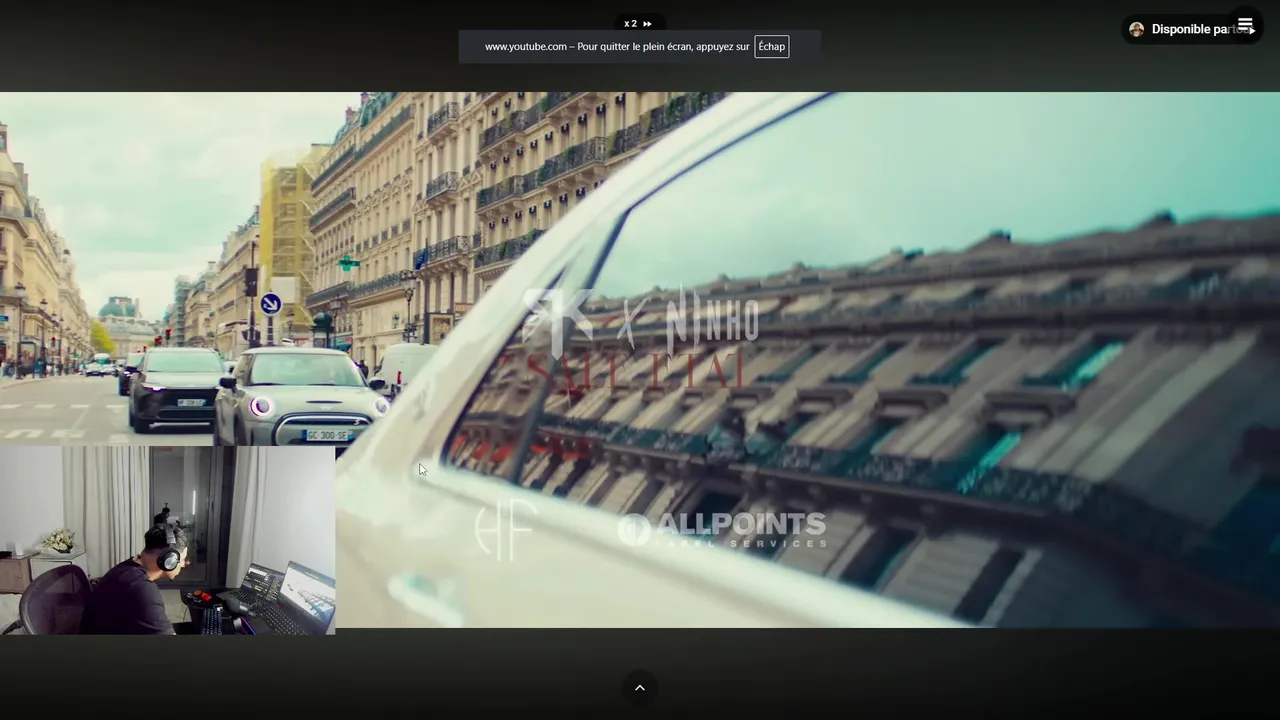Click the www.youtube.com fullscreen notice text

point(617,47)
